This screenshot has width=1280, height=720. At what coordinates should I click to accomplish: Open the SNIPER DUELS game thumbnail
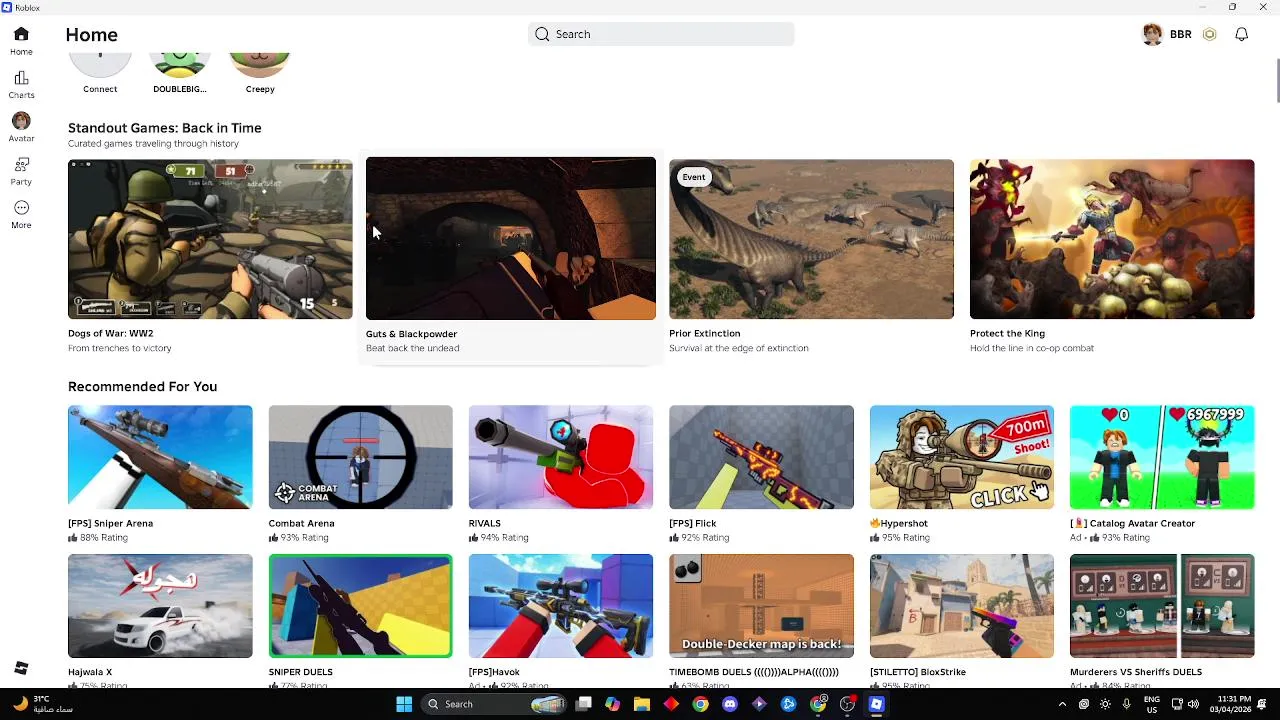click(360, 606)
